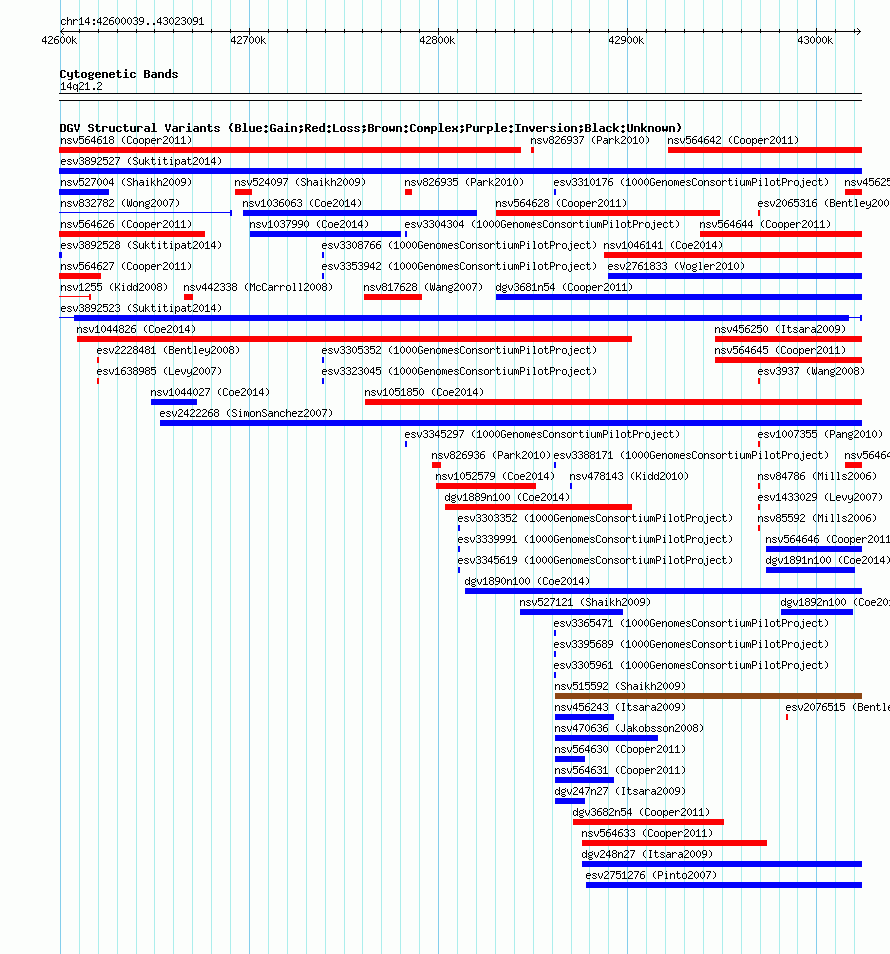Select esv3345297 (1000GenomesConsortiumPilotProject) label

(x=542, y=434)
